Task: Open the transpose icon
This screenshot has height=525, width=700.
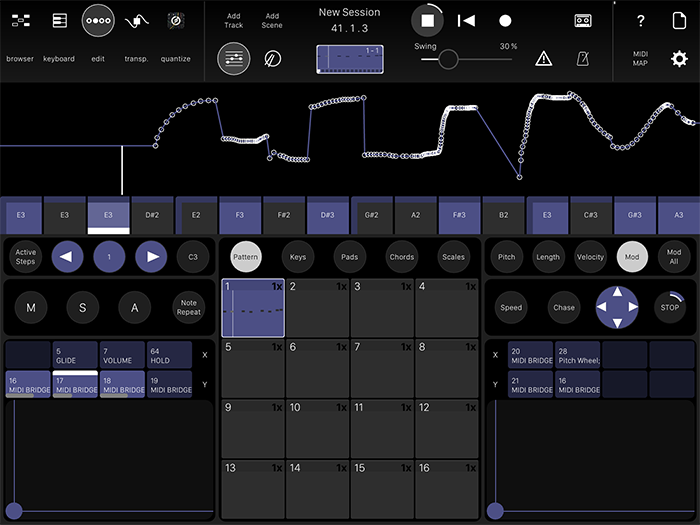Action: pos(137,21)
